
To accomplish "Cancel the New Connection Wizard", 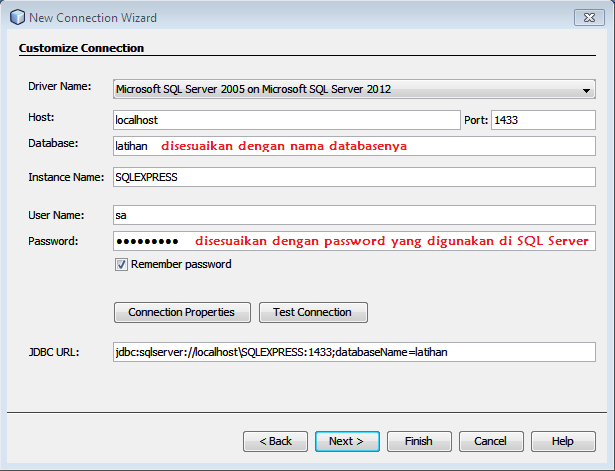I will pos(491,441).
